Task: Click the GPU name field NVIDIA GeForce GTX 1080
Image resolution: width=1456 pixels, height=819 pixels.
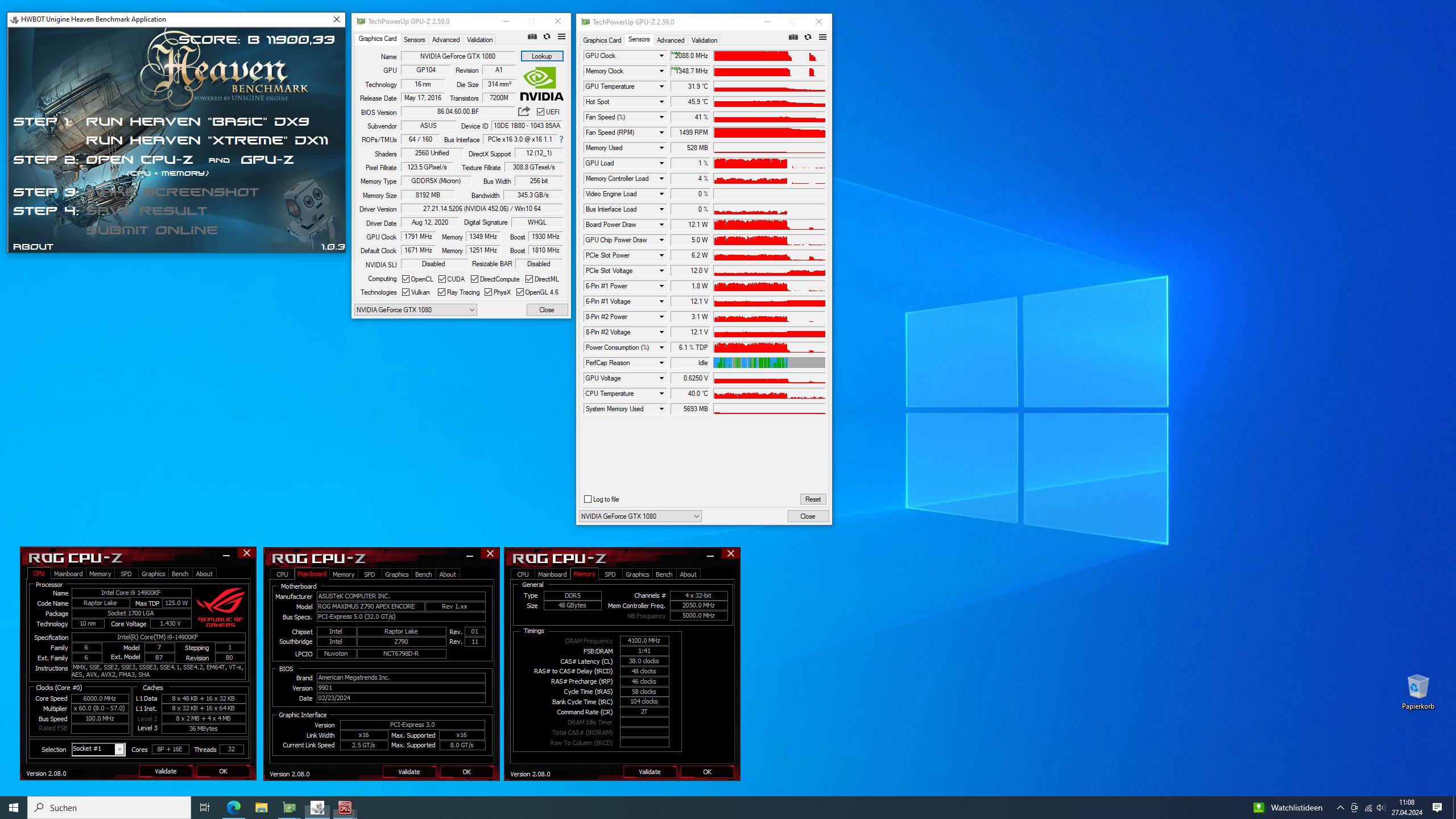Action: click(457, 56)
